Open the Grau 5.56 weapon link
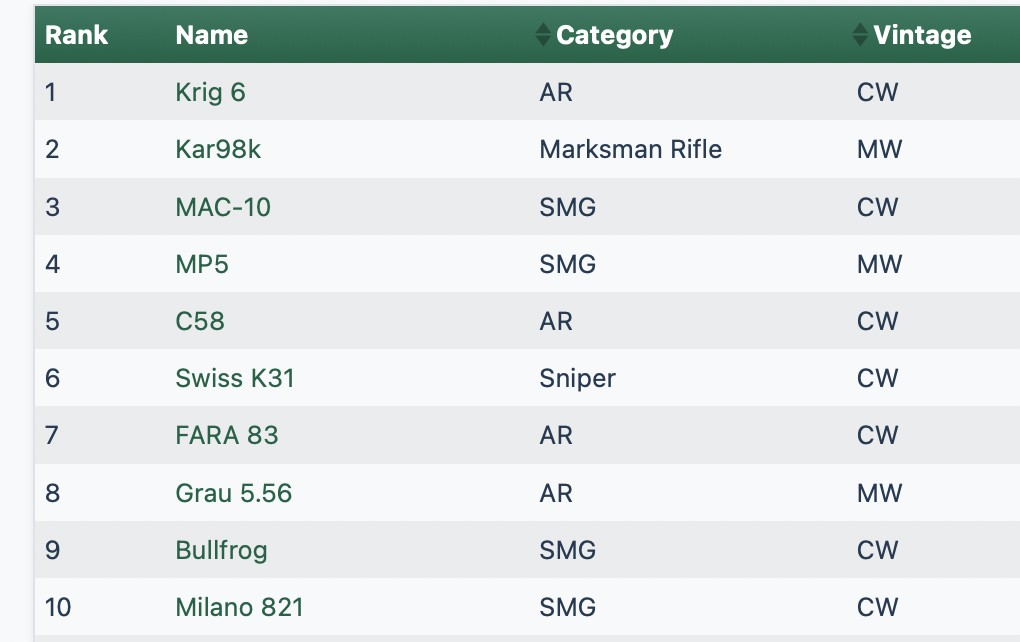The width and height of the screenshot is (1020, 642). [x=234, y=493]
